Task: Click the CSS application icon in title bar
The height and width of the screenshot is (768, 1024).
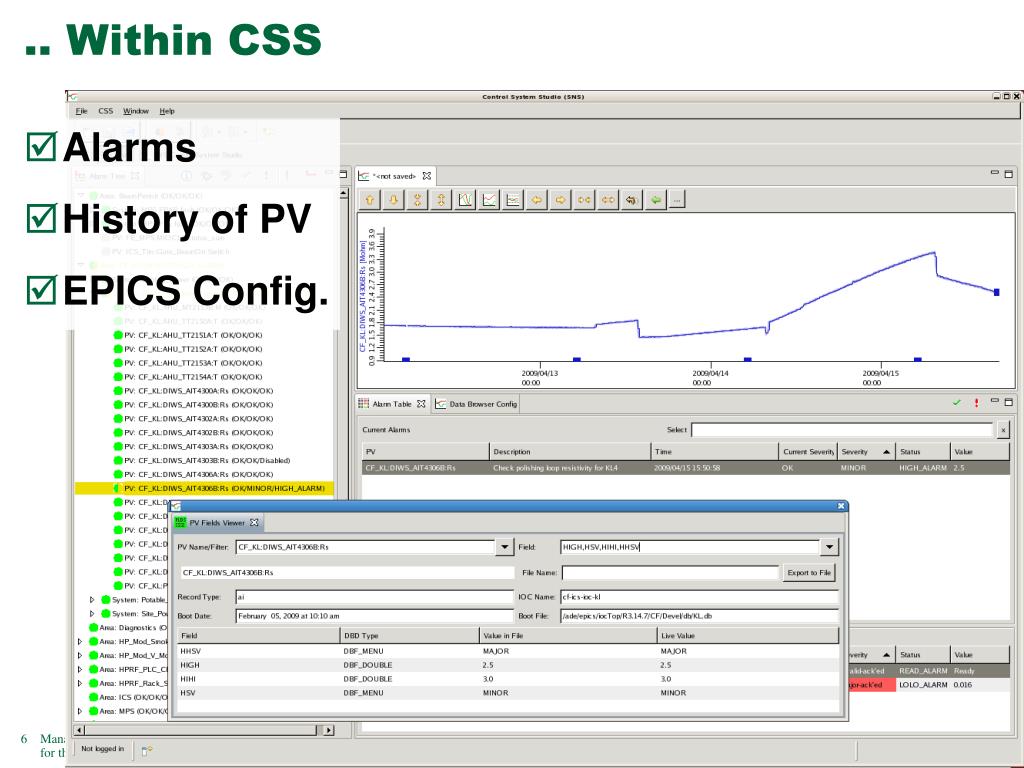Action: [x=72, y=97]
